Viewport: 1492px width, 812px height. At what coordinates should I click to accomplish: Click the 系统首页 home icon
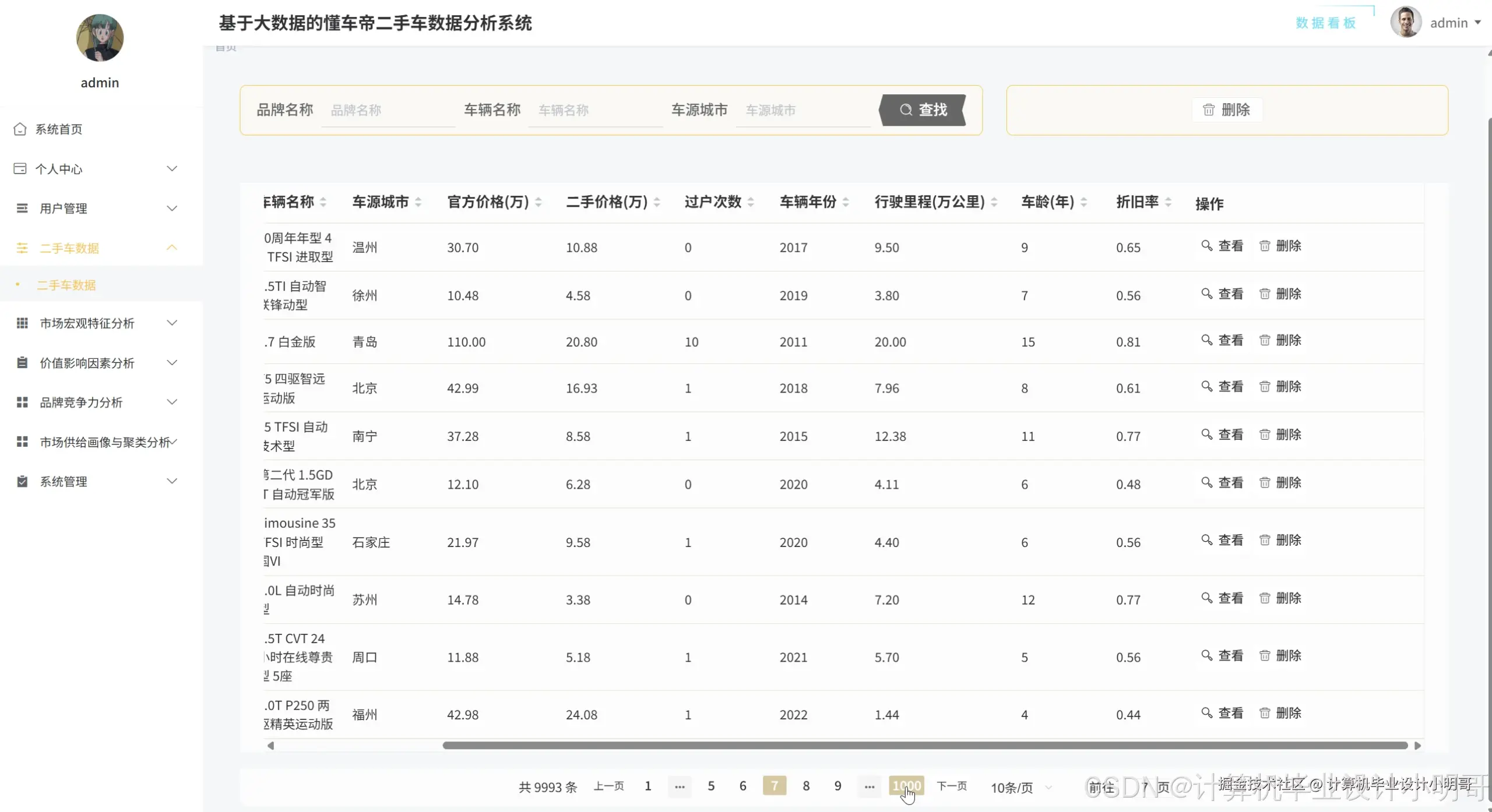pos(19,129)
